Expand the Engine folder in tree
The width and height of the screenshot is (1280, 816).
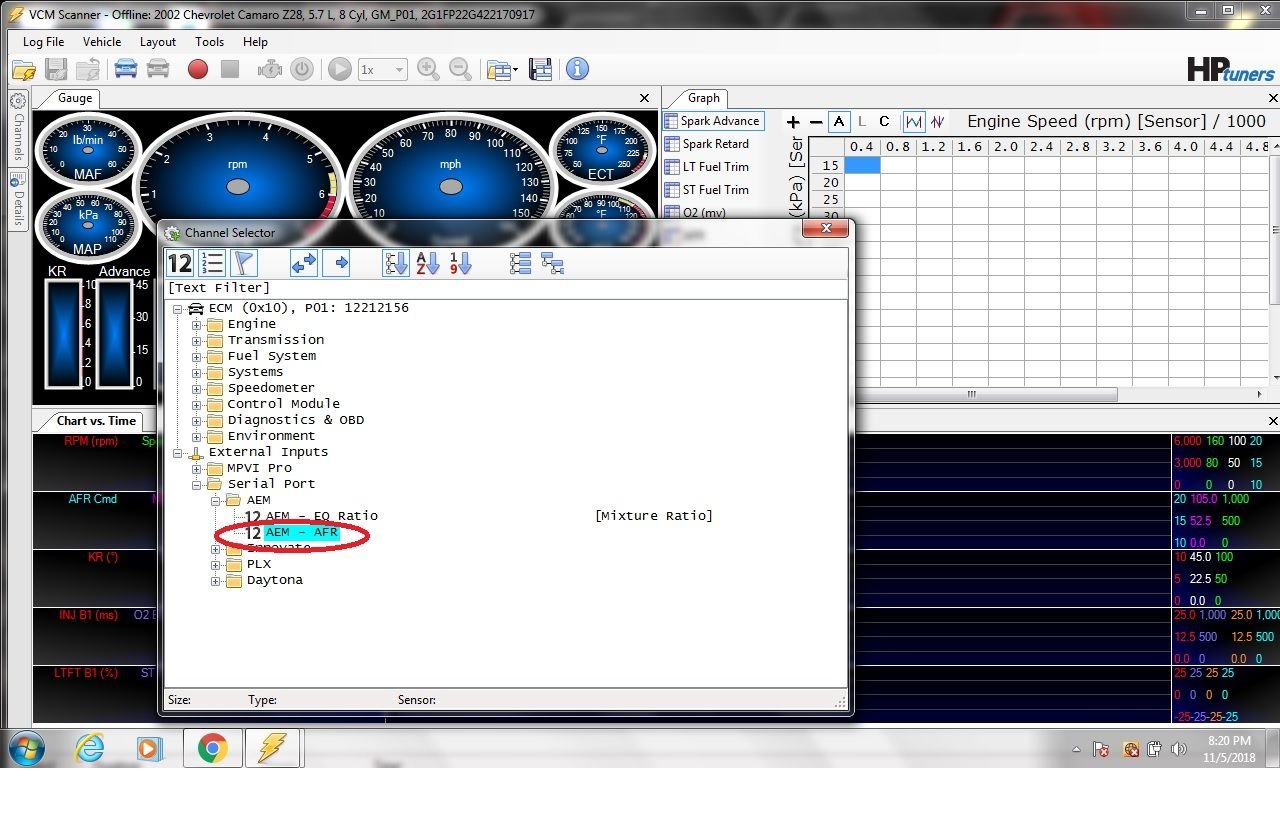pos(197,325)
